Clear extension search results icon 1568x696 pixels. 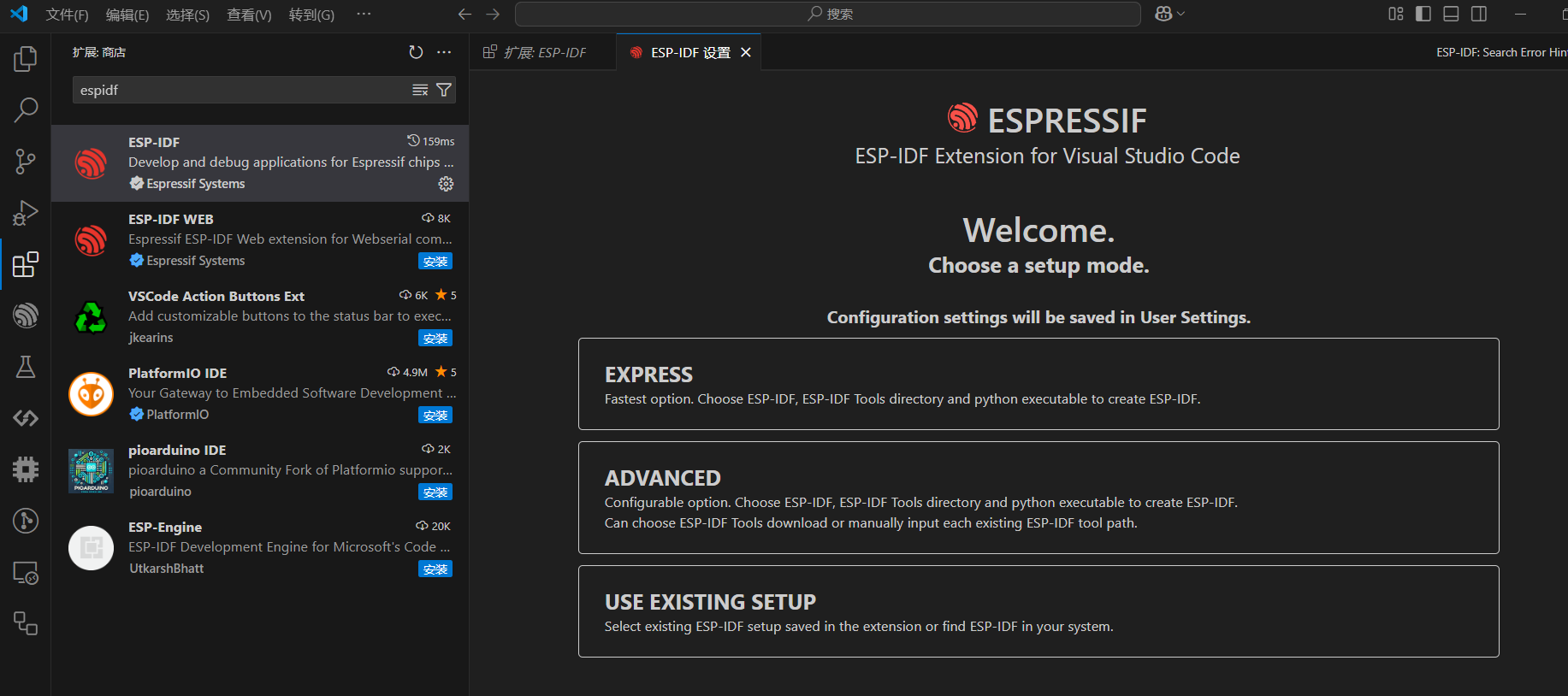(420, 90)
